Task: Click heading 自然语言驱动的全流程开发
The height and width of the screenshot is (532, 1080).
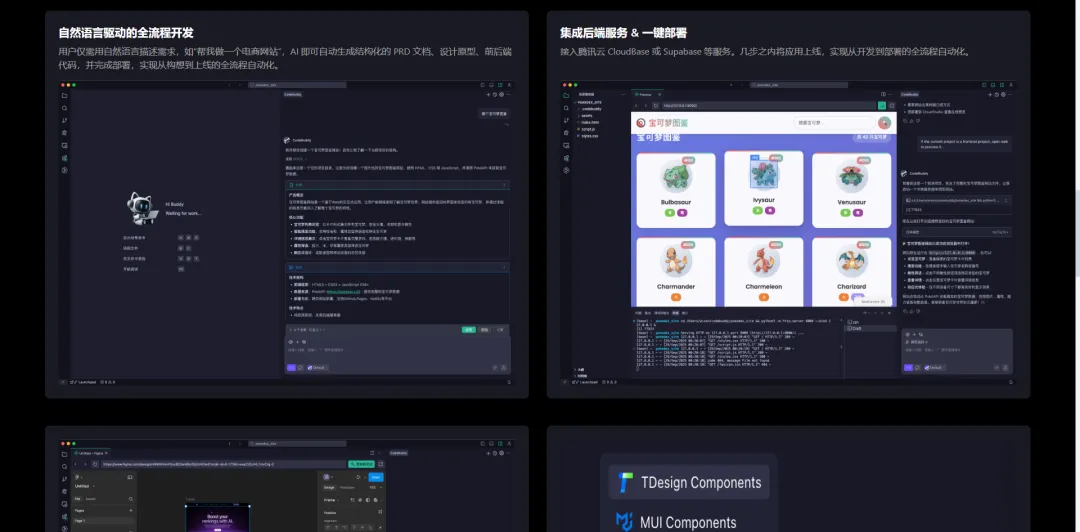Action: [x=126, y=32]
